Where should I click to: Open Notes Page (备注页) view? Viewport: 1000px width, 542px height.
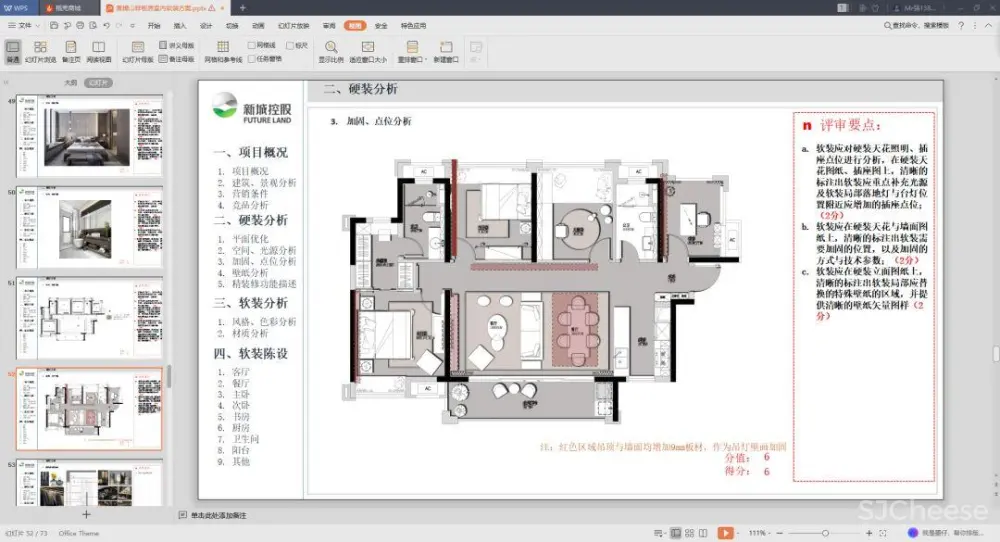71,50
